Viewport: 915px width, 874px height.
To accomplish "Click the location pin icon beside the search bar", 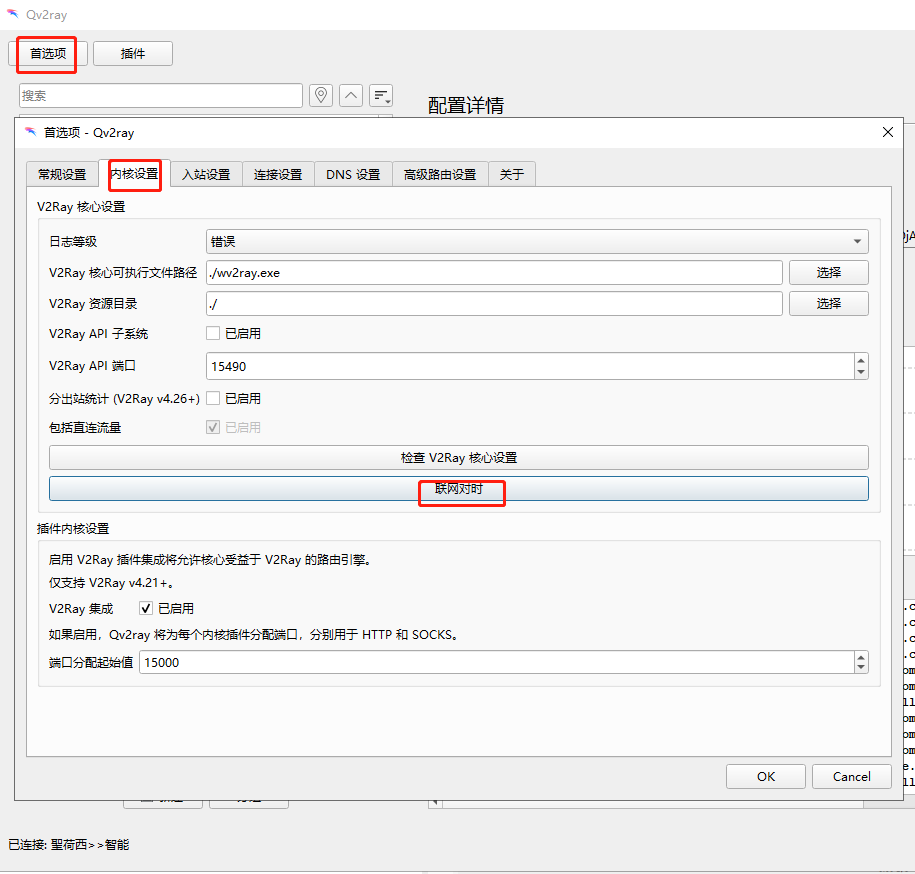I will [x=320, y=94].
